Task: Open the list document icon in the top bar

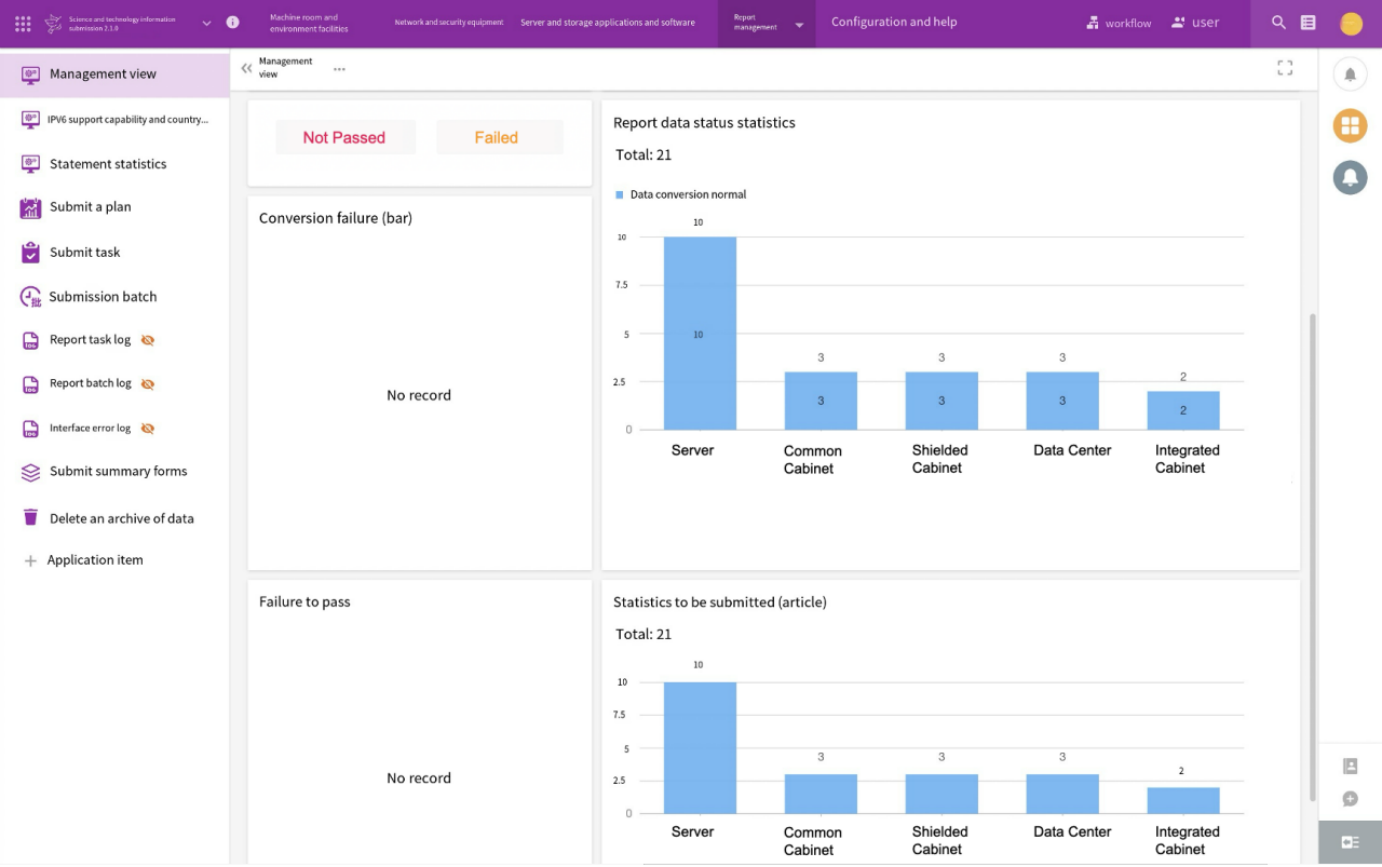Action: coord(1308,22)
